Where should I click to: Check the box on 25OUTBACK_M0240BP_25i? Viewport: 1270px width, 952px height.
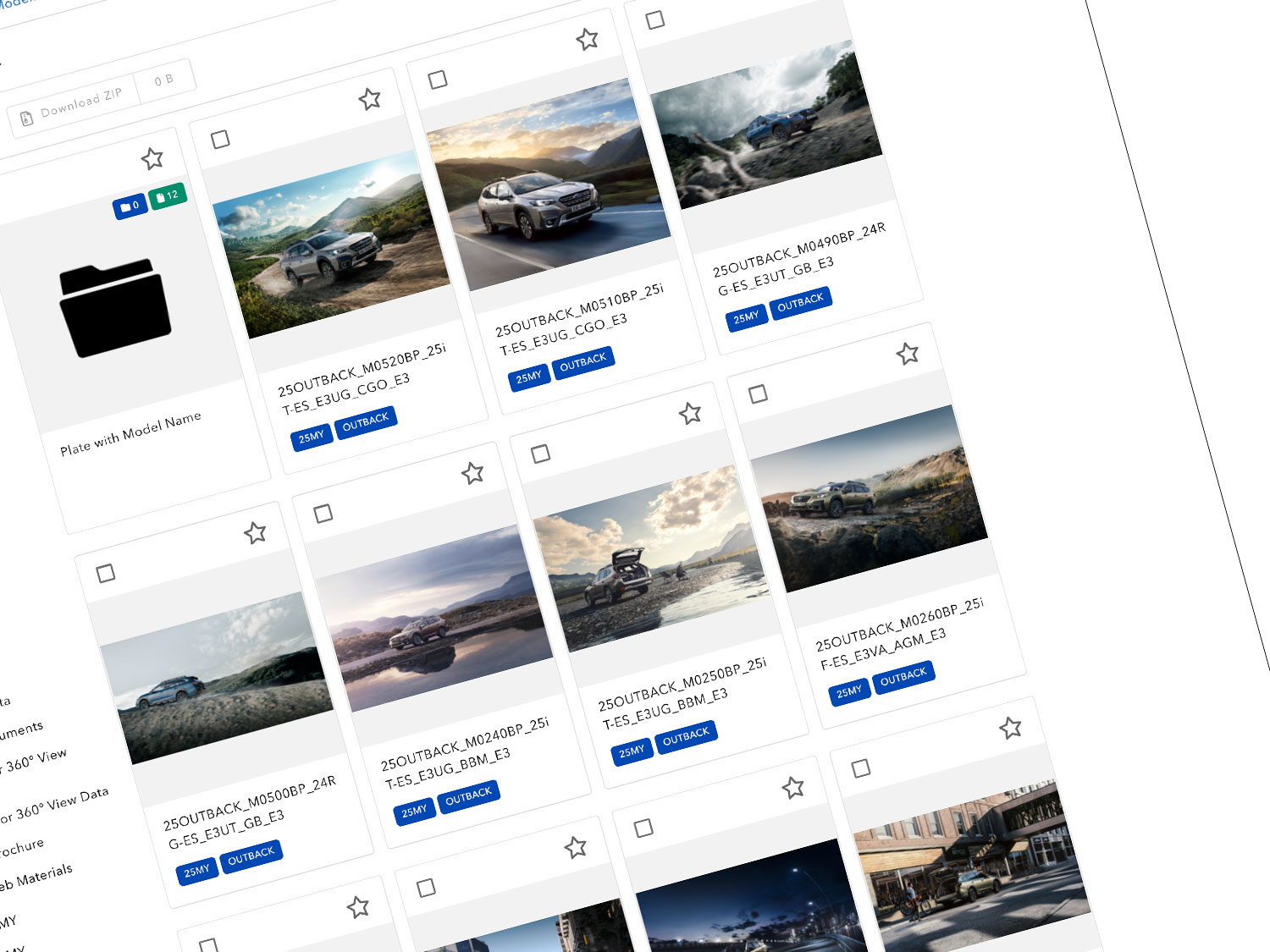point(323,513)
